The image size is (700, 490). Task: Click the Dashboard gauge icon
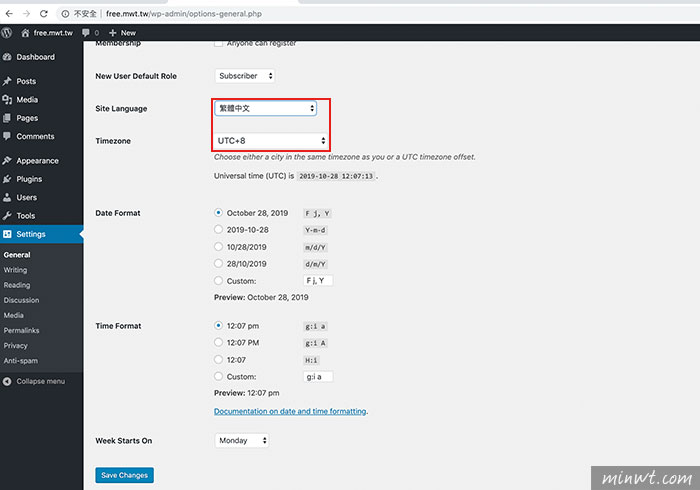tap(7, 57)
